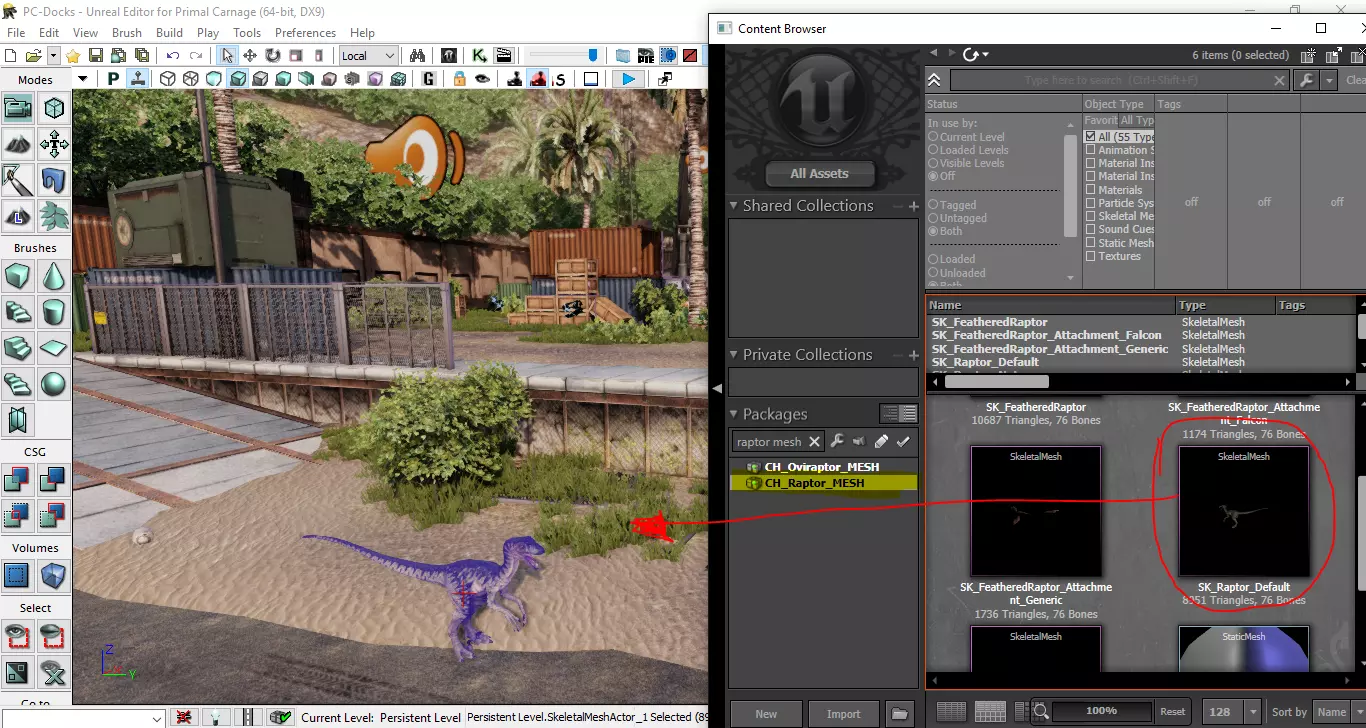
Task: Collapse the Shared Collections section
Action: click(x=735, y=206)
